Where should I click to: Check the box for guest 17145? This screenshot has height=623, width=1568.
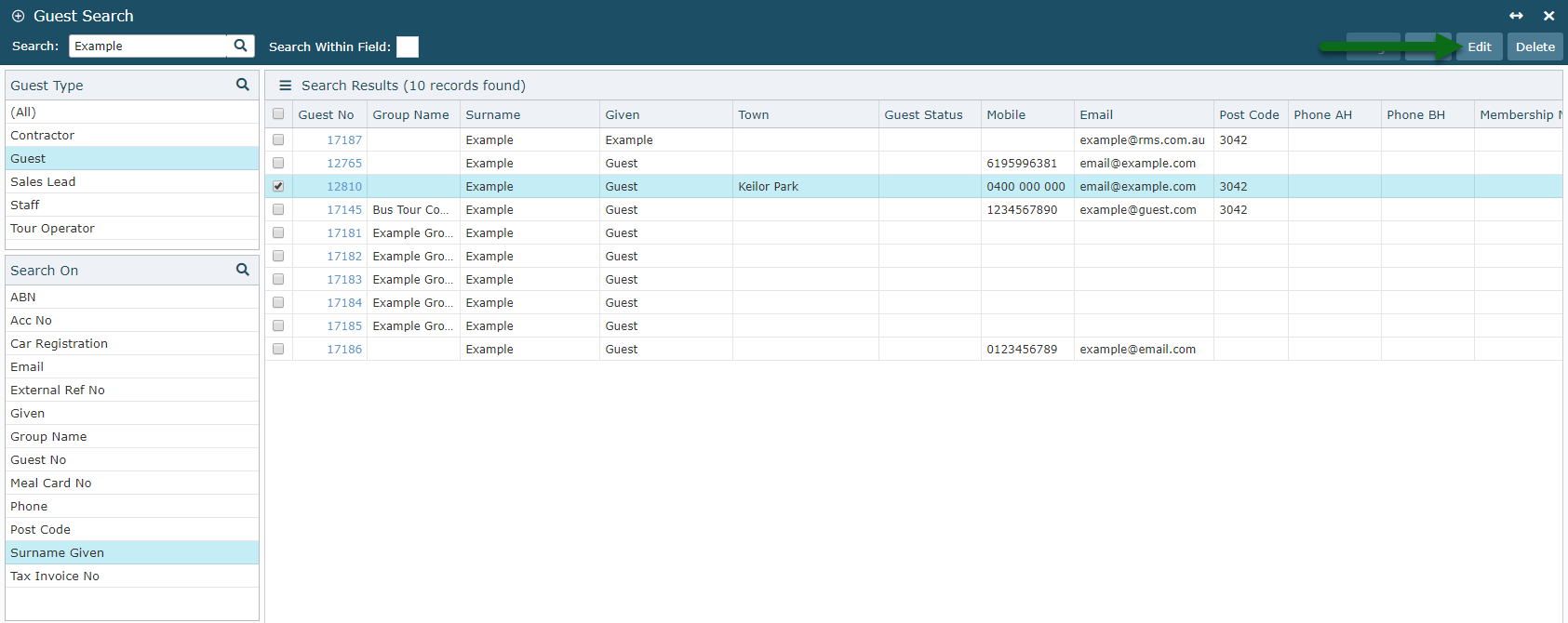point(278,209)
